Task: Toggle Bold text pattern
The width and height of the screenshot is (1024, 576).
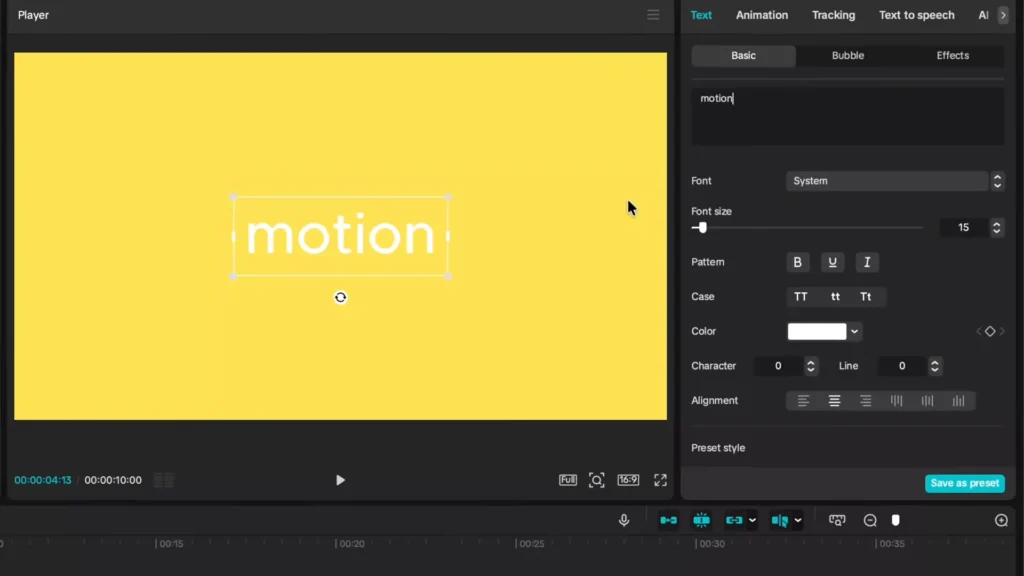Action: [797, 262]
